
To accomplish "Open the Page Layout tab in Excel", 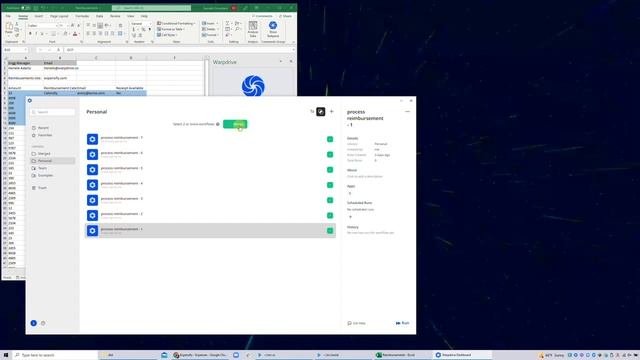I will (x=59, y=16).
